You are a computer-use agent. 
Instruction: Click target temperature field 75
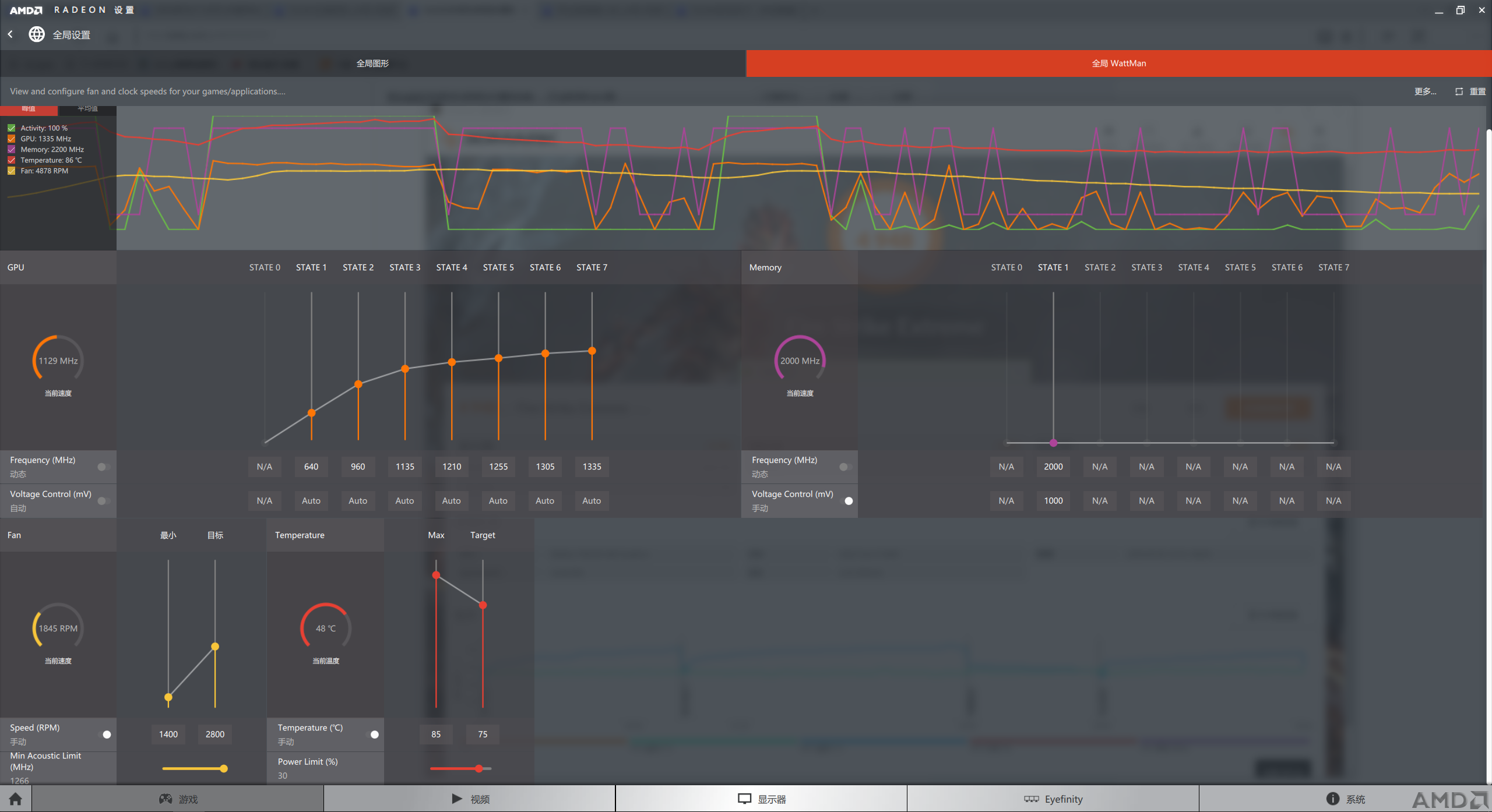tap(483, 734)
